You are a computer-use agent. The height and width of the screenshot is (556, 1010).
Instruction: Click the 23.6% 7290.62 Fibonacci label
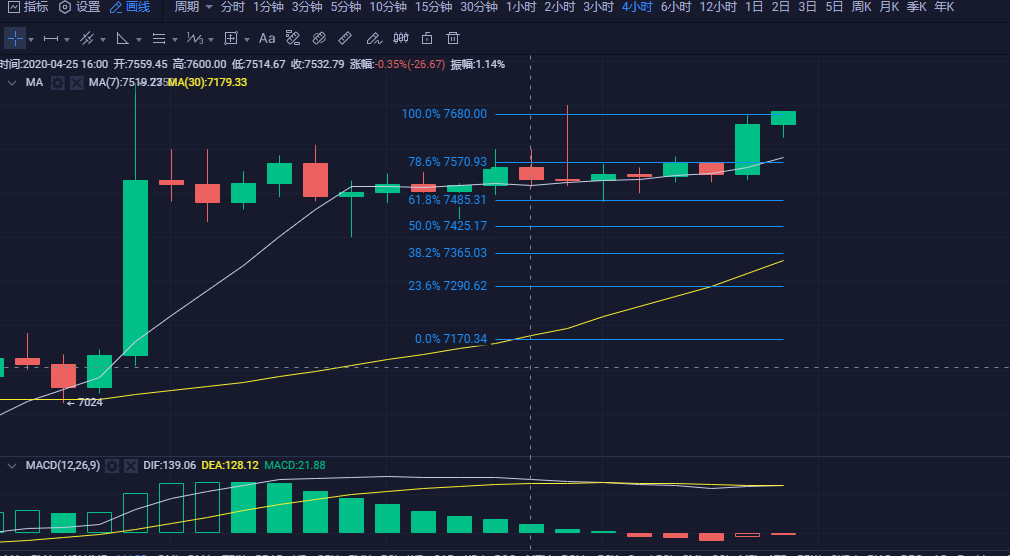[448, 285]
